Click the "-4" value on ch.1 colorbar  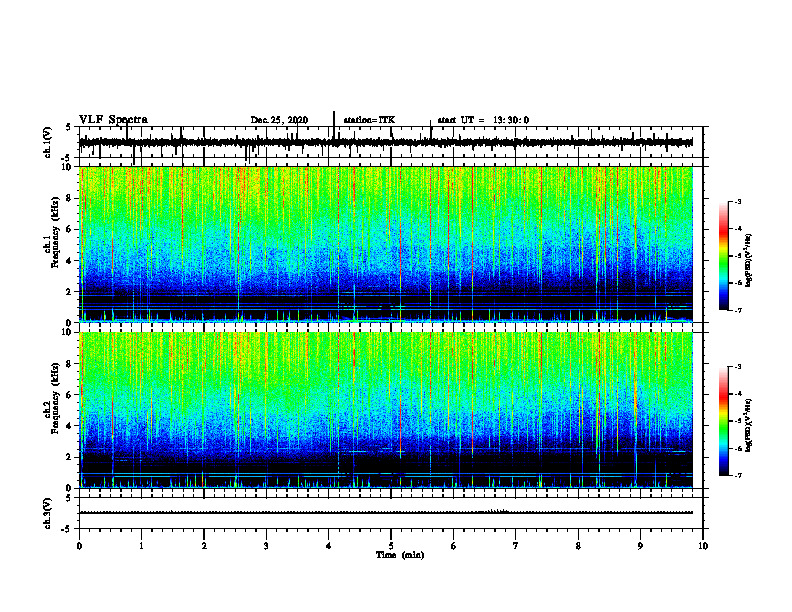[738, 229]
